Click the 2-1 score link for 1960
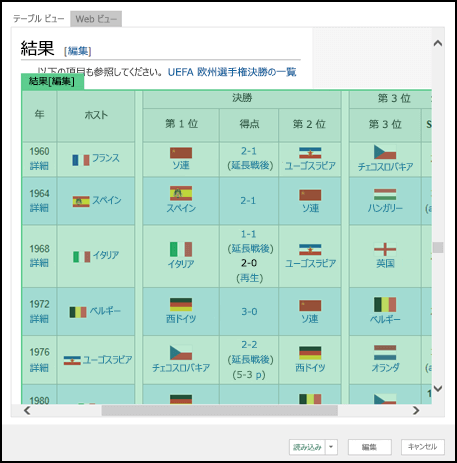Viewport: 457px width, 463px height. [x=249, y=151]
